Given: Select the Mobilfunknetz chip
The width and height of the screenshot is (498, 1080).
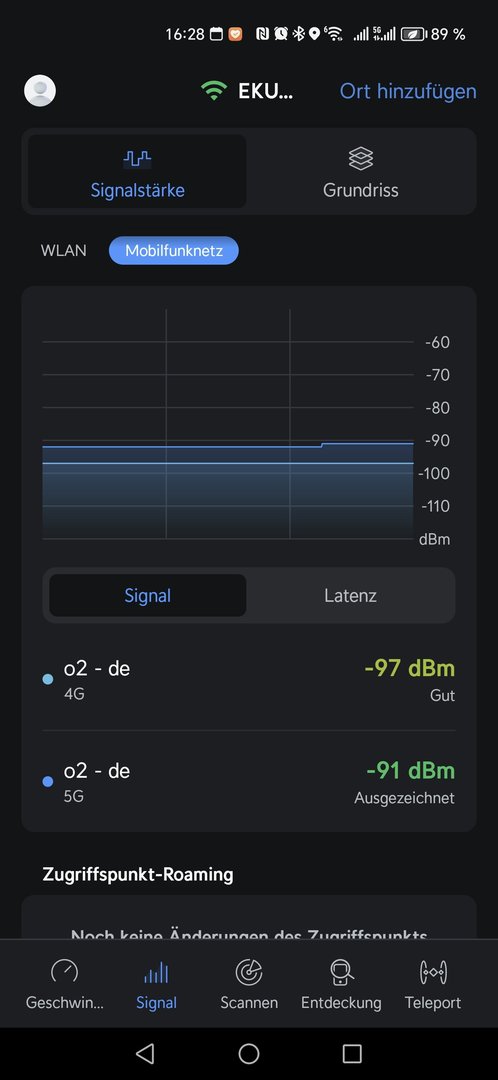Looking at the screenshot, I should (174, 250).
